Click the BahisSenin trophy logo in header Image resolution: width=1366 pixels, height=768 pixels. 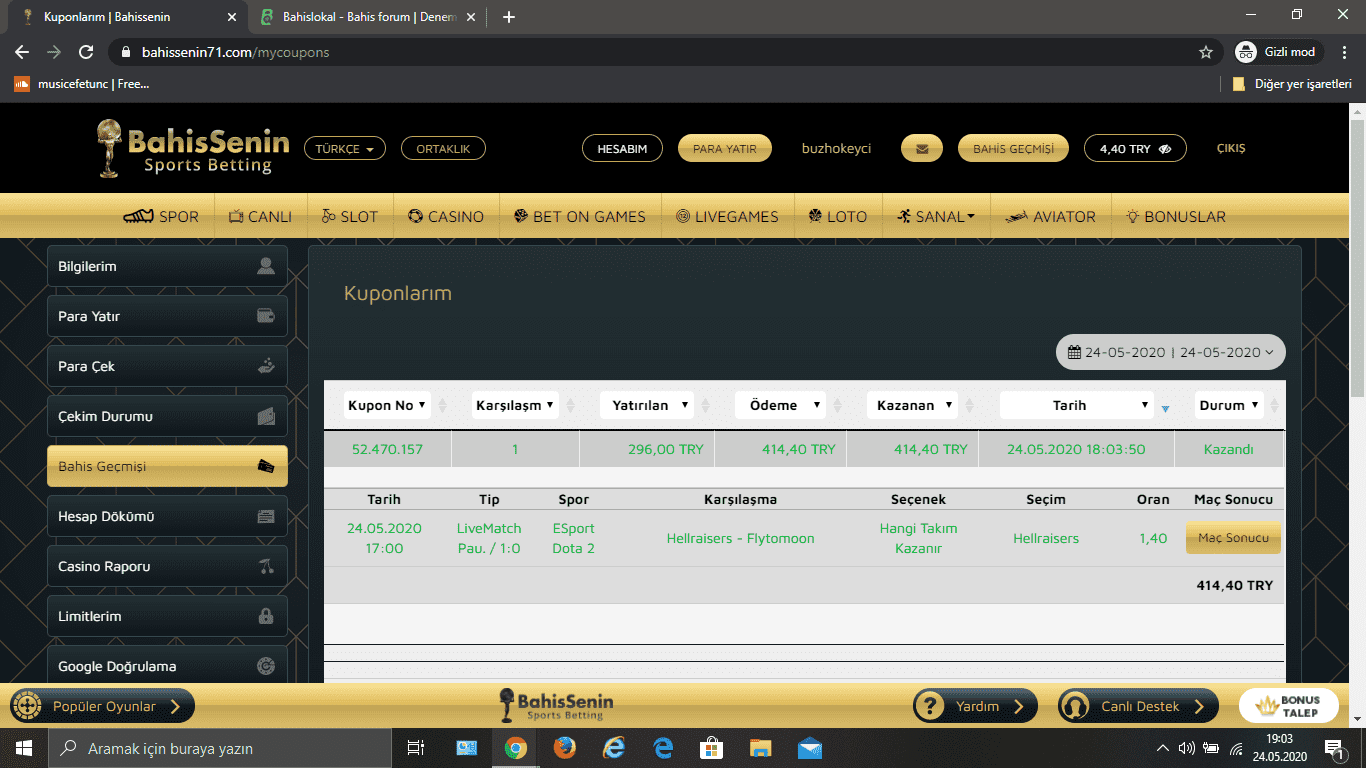coord(192,148)
